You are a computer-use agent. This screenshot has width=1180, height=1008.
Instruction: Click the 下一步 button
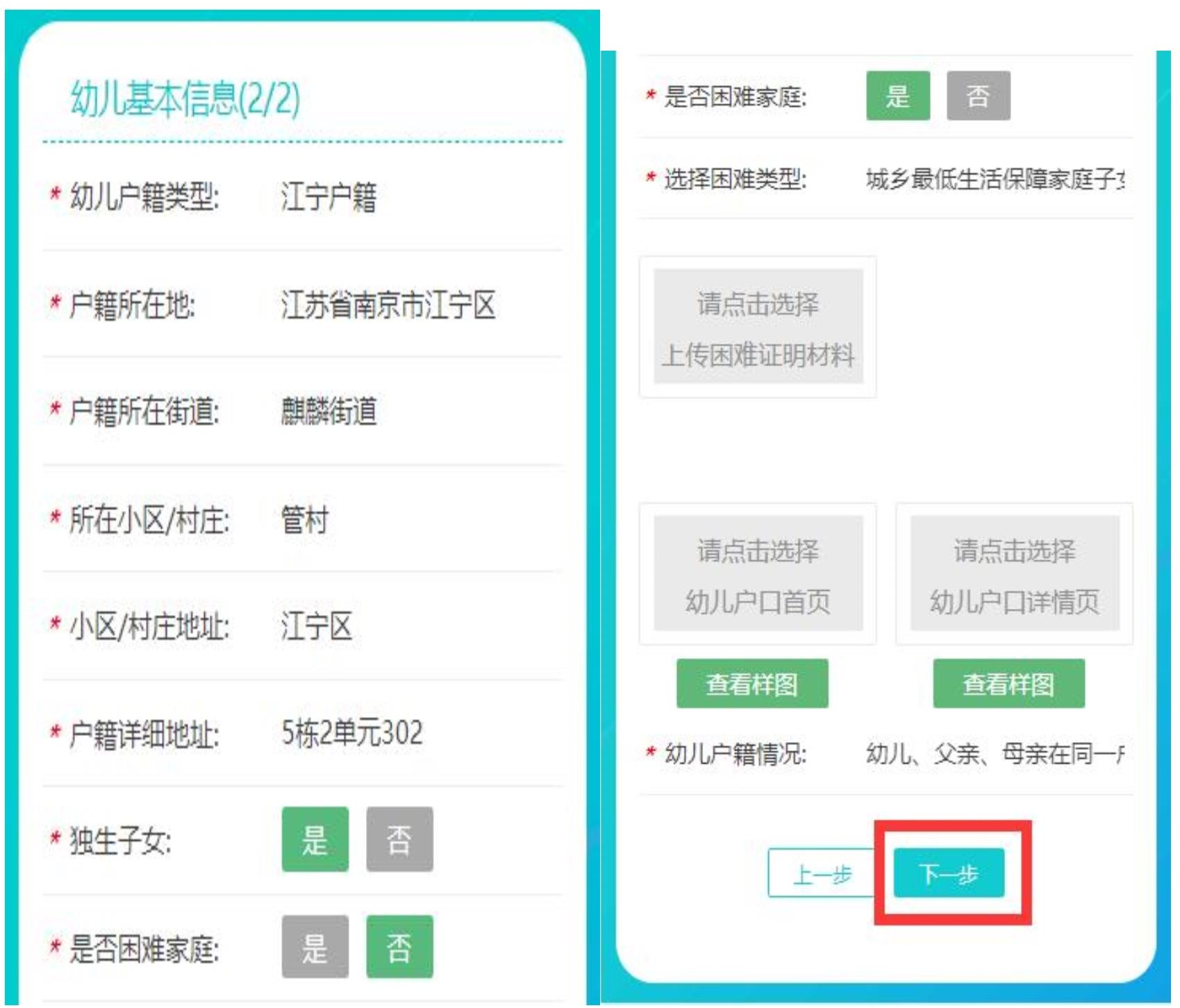(948, 873)
